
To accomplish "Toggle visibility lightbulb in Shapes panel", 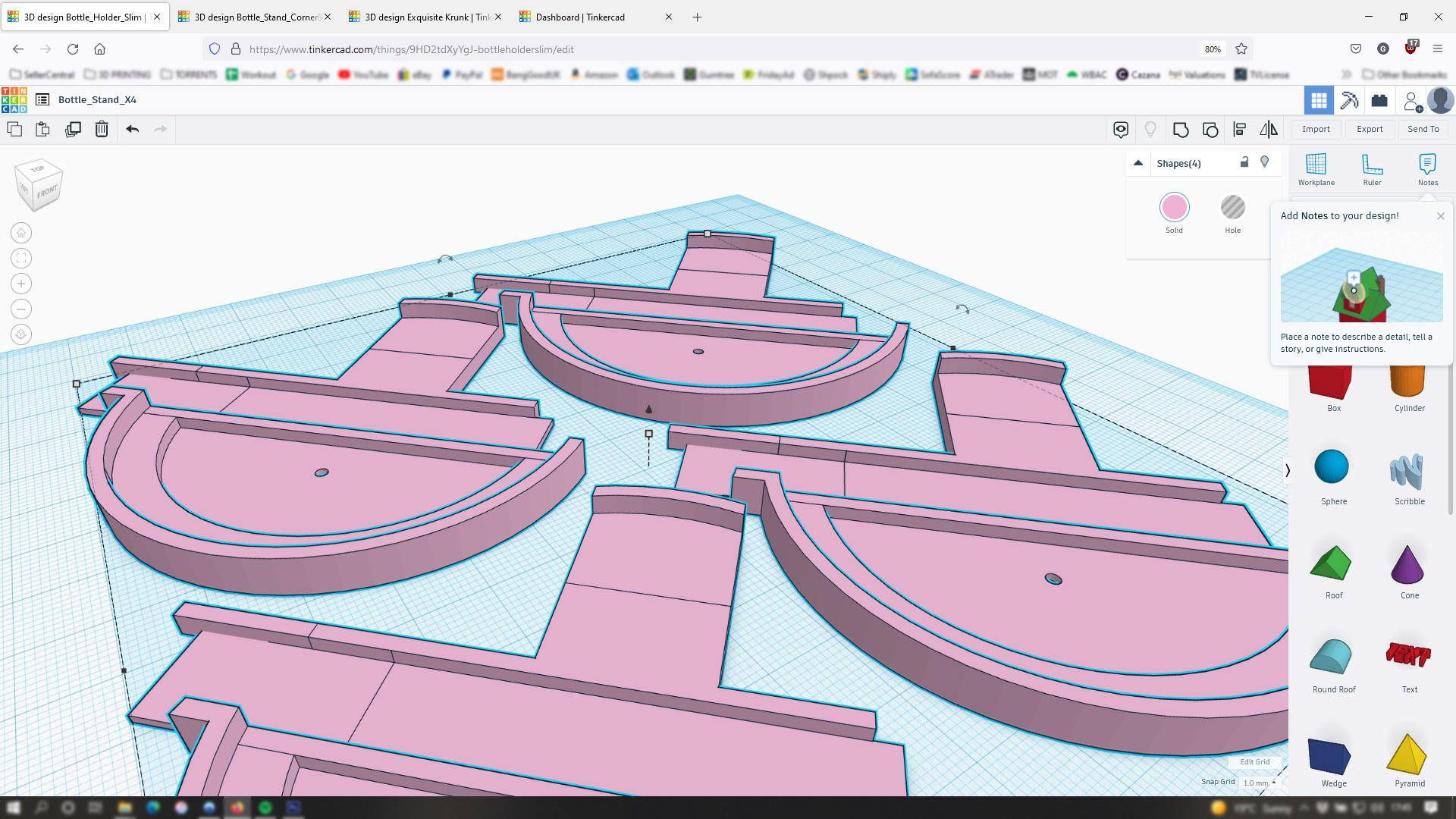I will 1264,162.
